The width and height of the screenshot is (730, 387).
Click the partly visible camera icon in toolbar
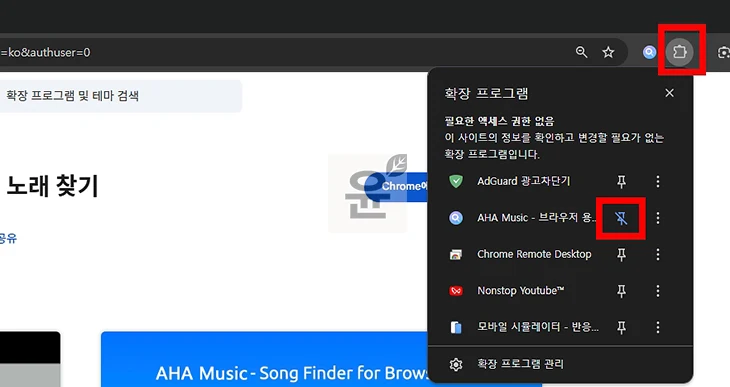(x=724, y=52)
